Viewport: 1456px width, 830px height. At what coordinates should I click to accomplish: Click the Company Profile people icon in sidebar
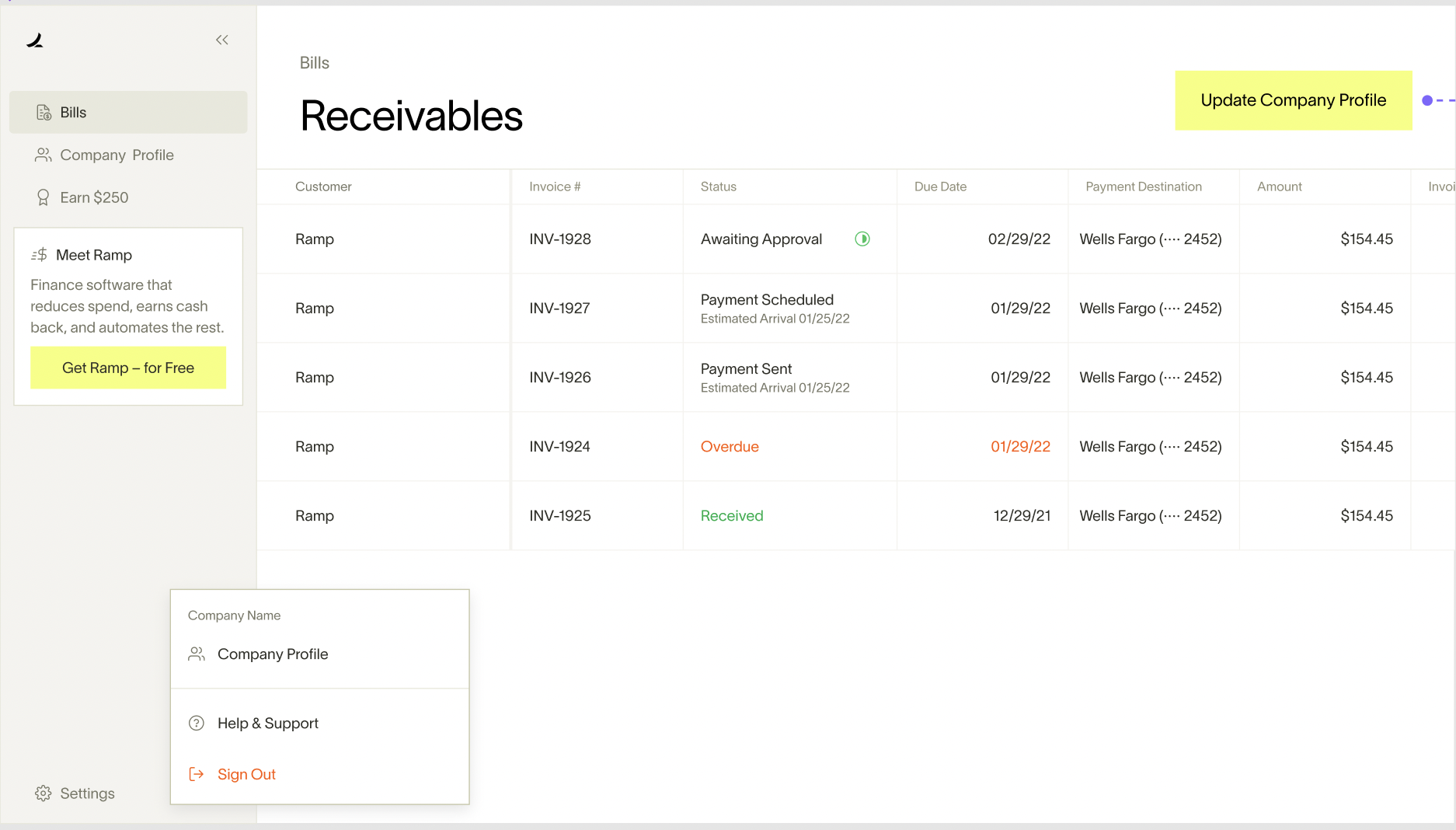pos(42,155)
